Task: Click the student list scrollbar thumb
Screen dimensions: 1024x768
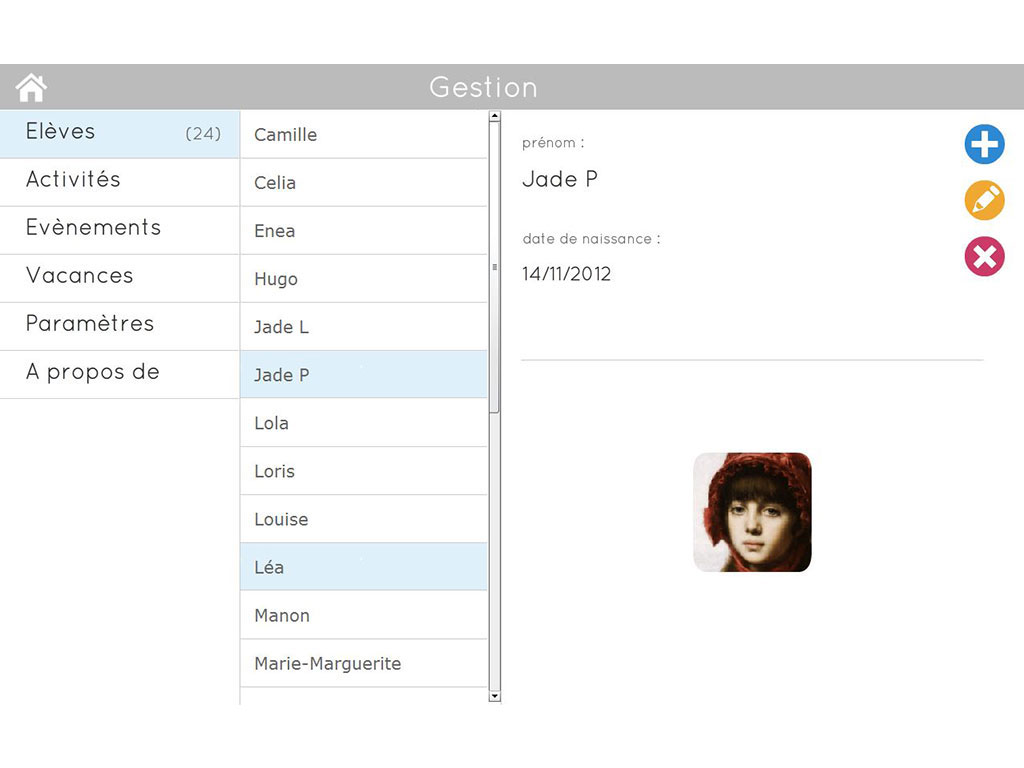Action: [x=494, y=268]
